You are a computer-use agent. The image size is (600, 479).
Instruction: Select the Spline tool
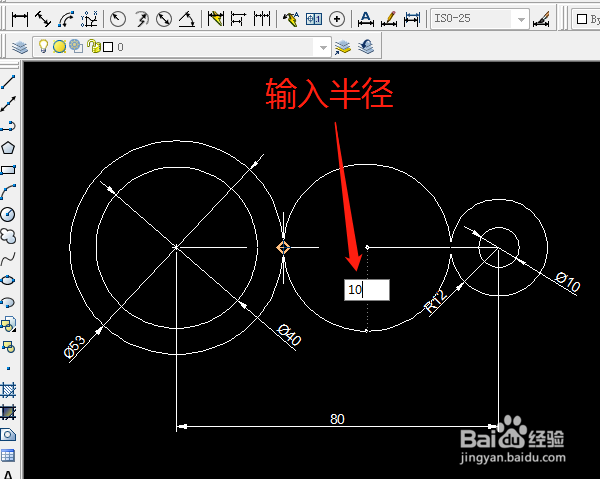click(8, 258)
